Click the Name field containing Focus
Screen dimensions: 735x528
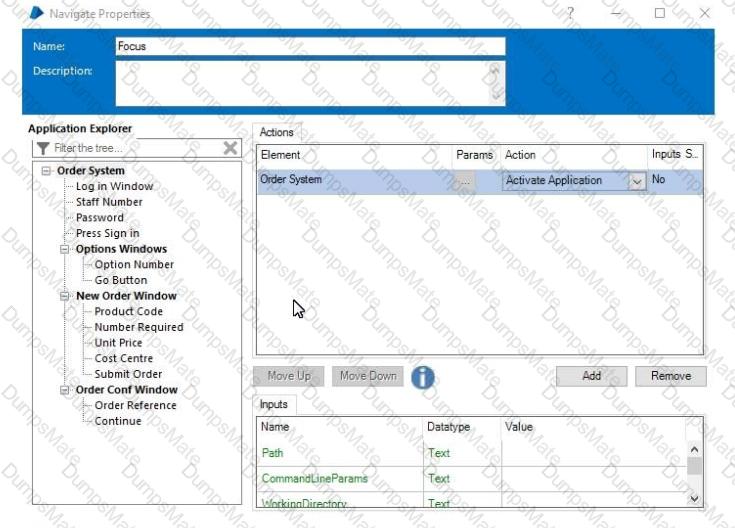310,46
